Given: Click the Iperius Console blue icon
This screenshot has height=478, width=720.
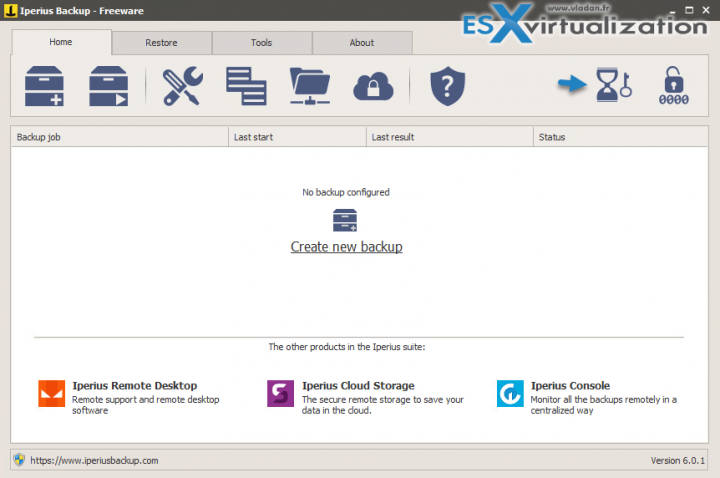Looking at the screenshot, I should point(510,394).
